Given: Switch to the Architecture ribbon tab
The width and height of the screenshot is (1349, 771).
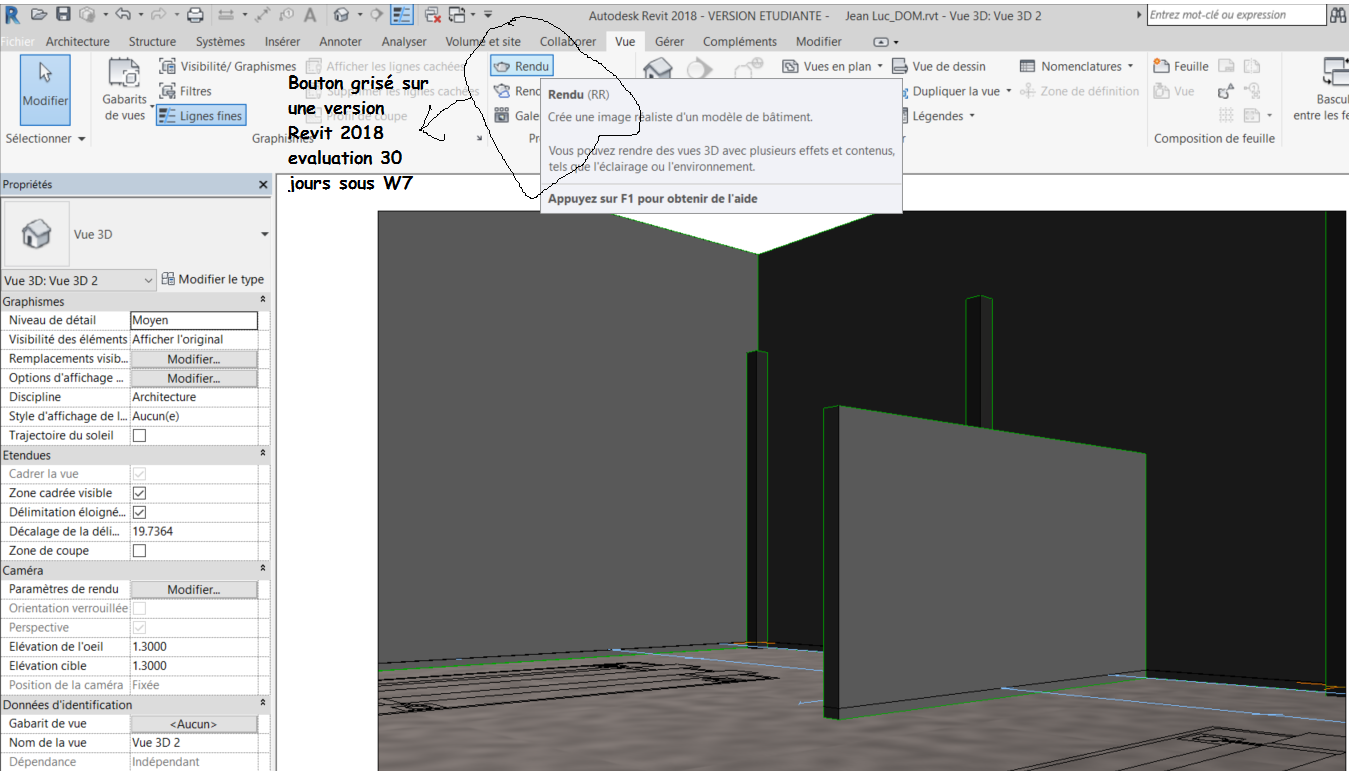Looking at the screenshot, I should pyautogui.click(x=77, y=42).
